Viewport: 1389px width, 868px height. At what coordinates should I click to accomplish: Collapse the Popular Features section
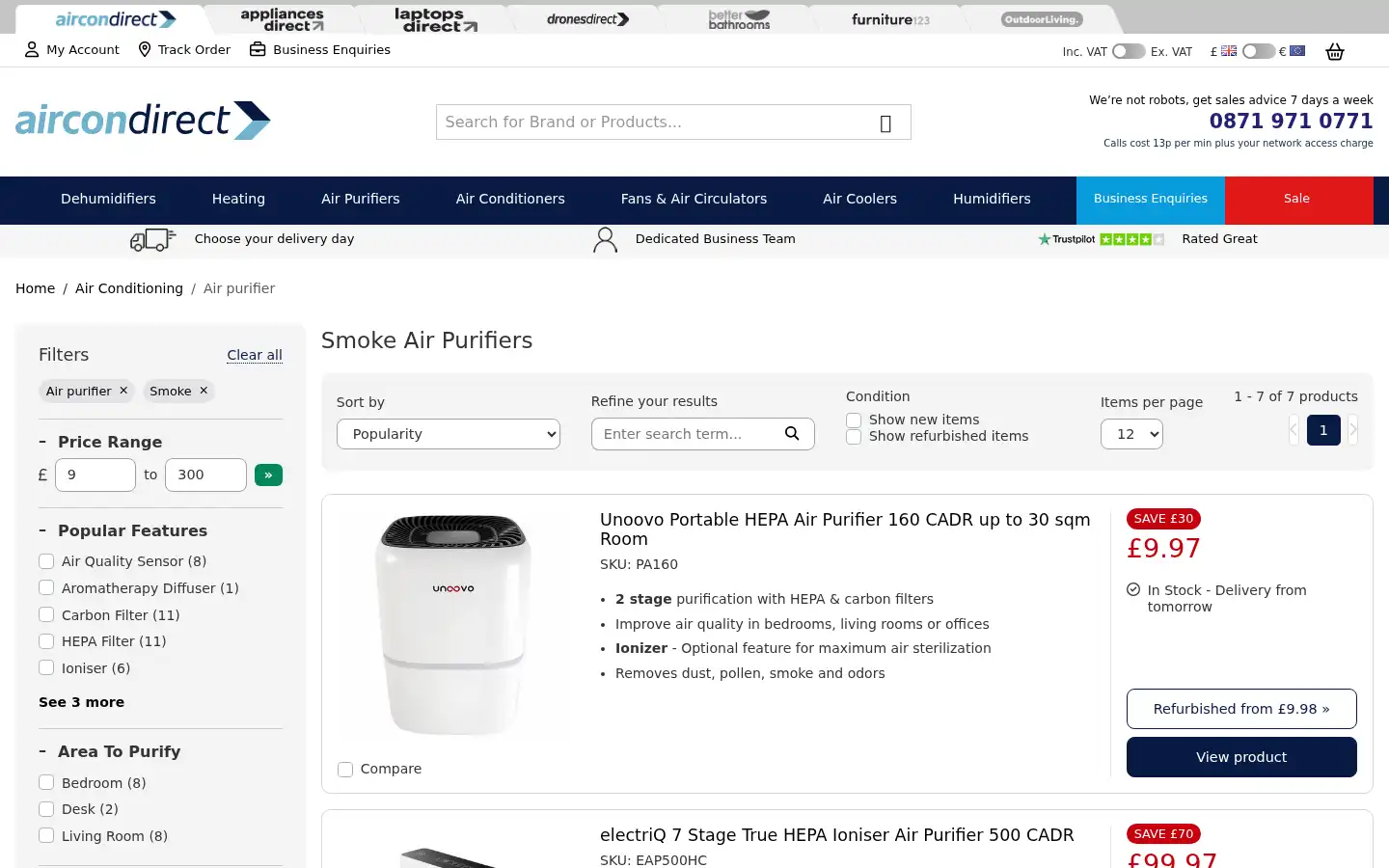pos(123,530)
